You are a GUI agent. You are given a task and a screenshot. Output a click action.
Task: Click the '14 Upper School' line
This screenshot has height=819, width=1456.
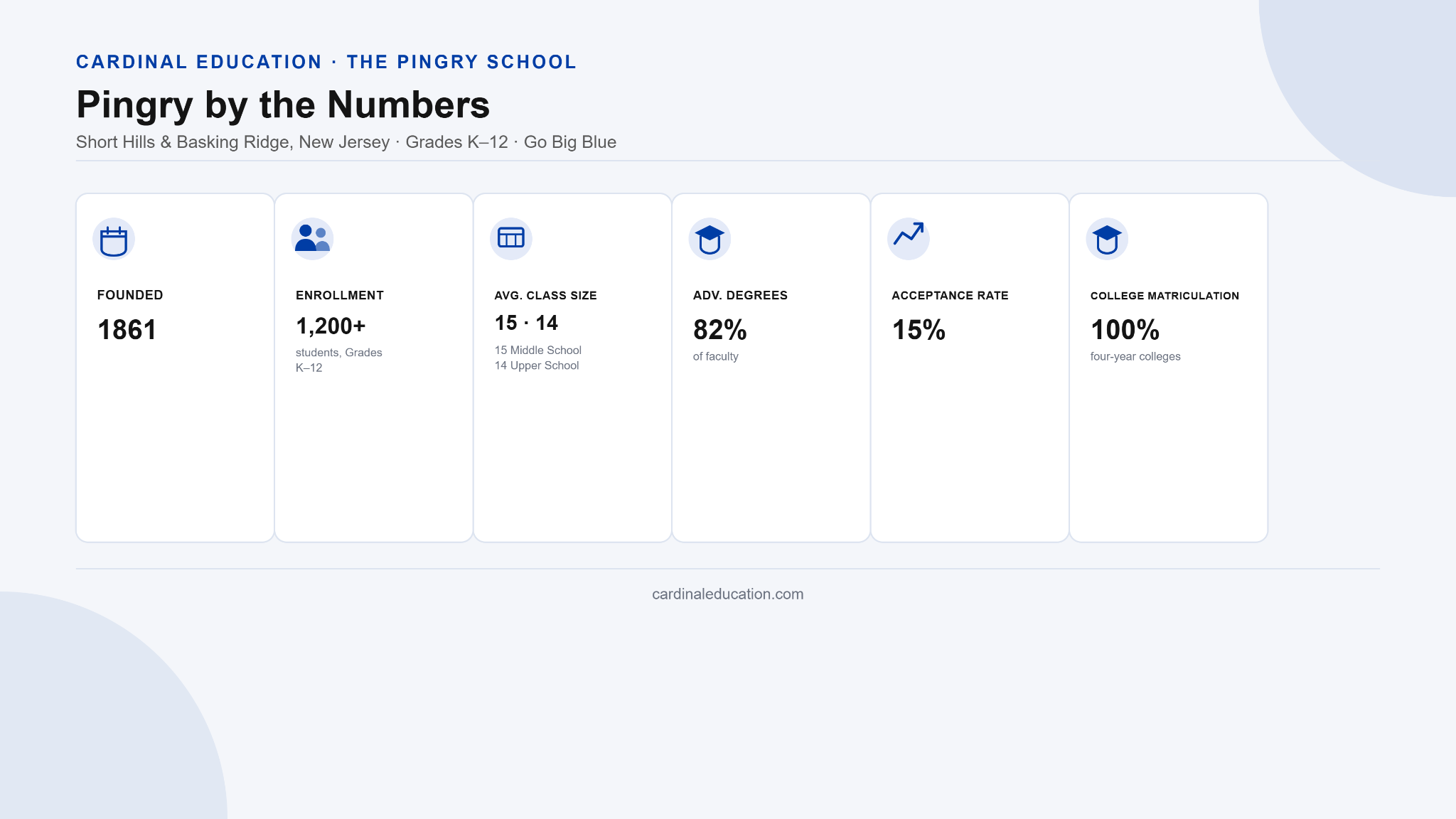pyautogui.click(x=537, y=365)
